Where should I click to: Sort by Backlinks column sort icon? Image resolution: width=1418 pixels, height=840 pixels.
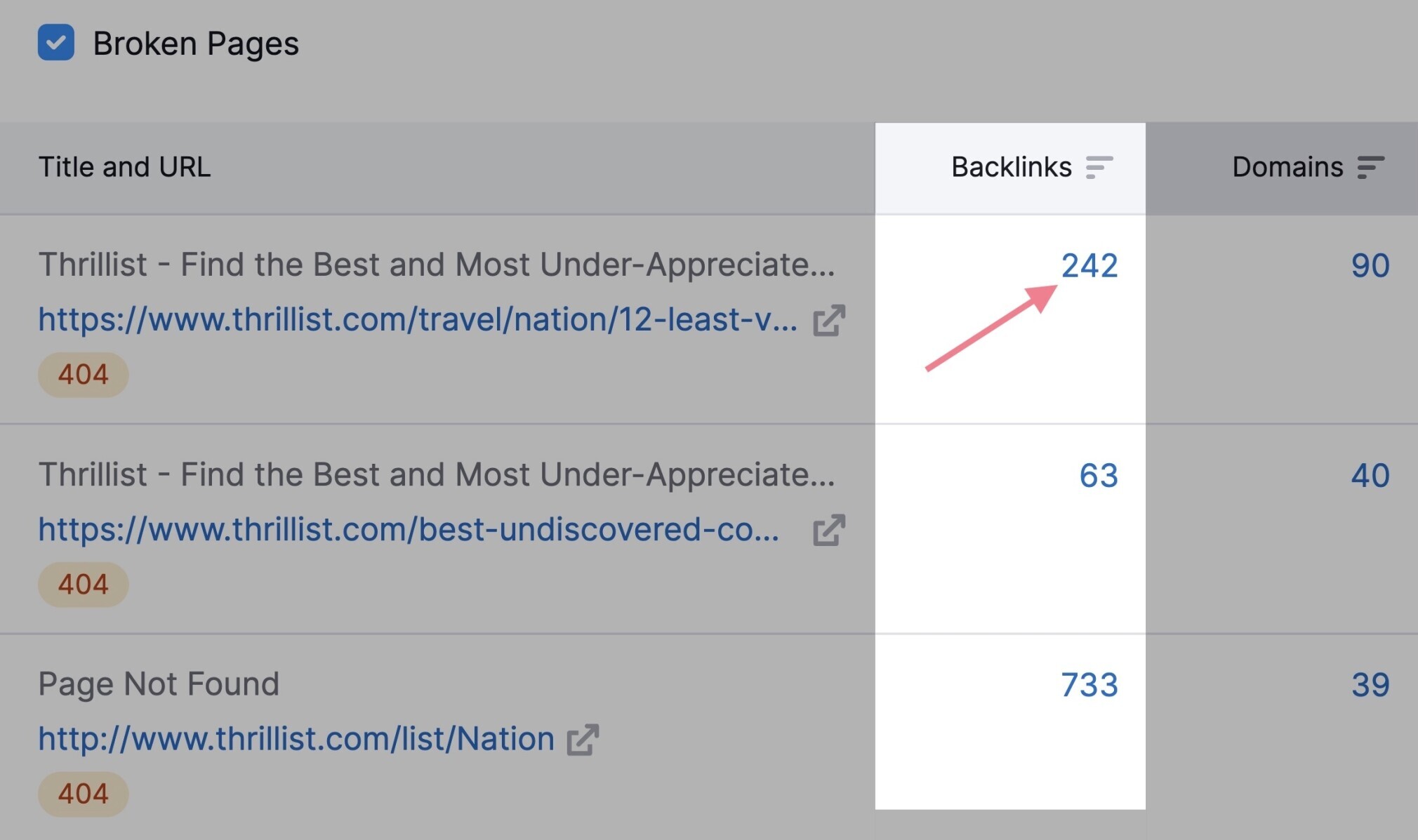tap(1099, 168)
